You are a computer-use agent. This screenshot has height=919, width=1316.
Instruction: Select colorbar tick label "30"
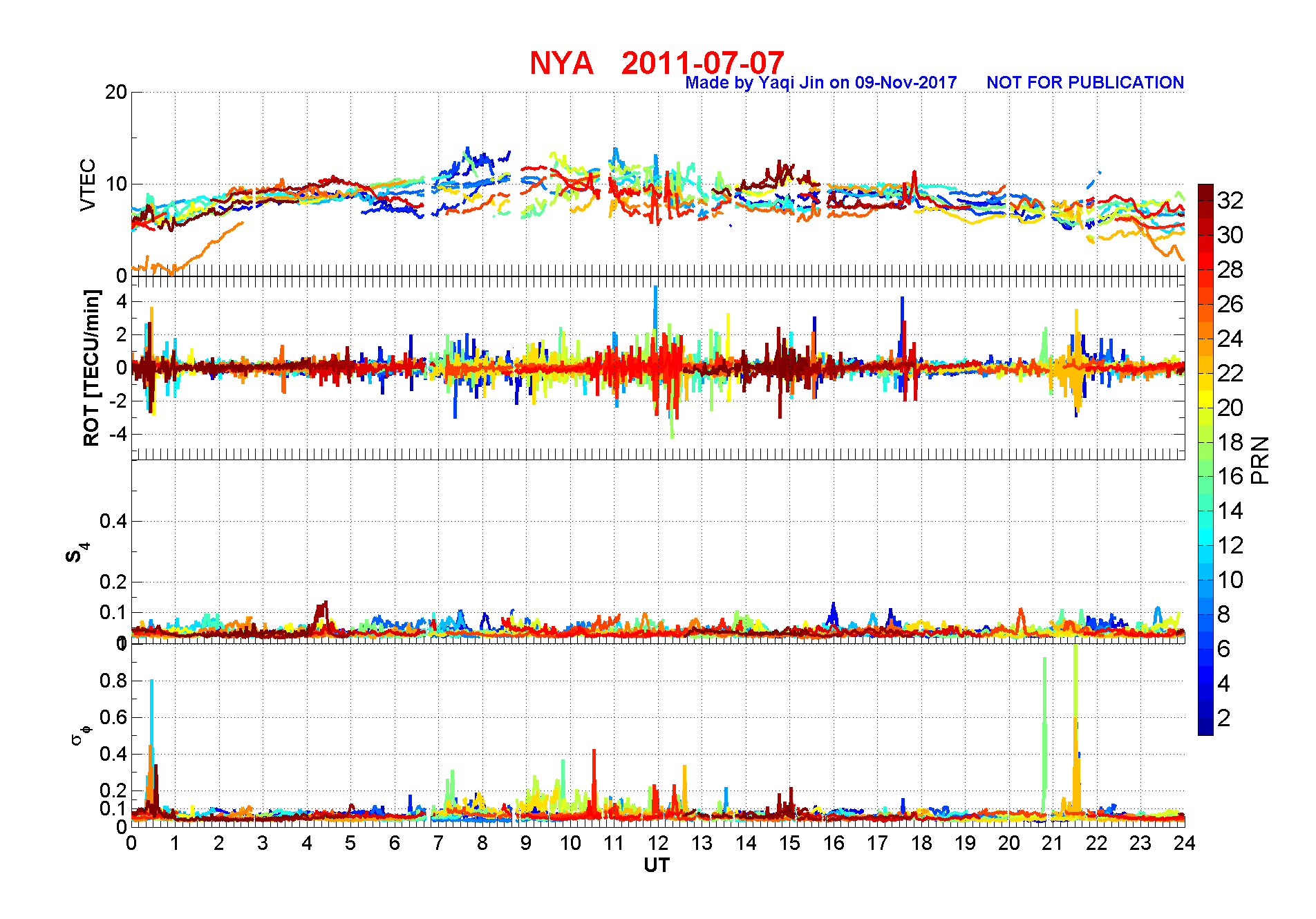tap(1230, 235)
